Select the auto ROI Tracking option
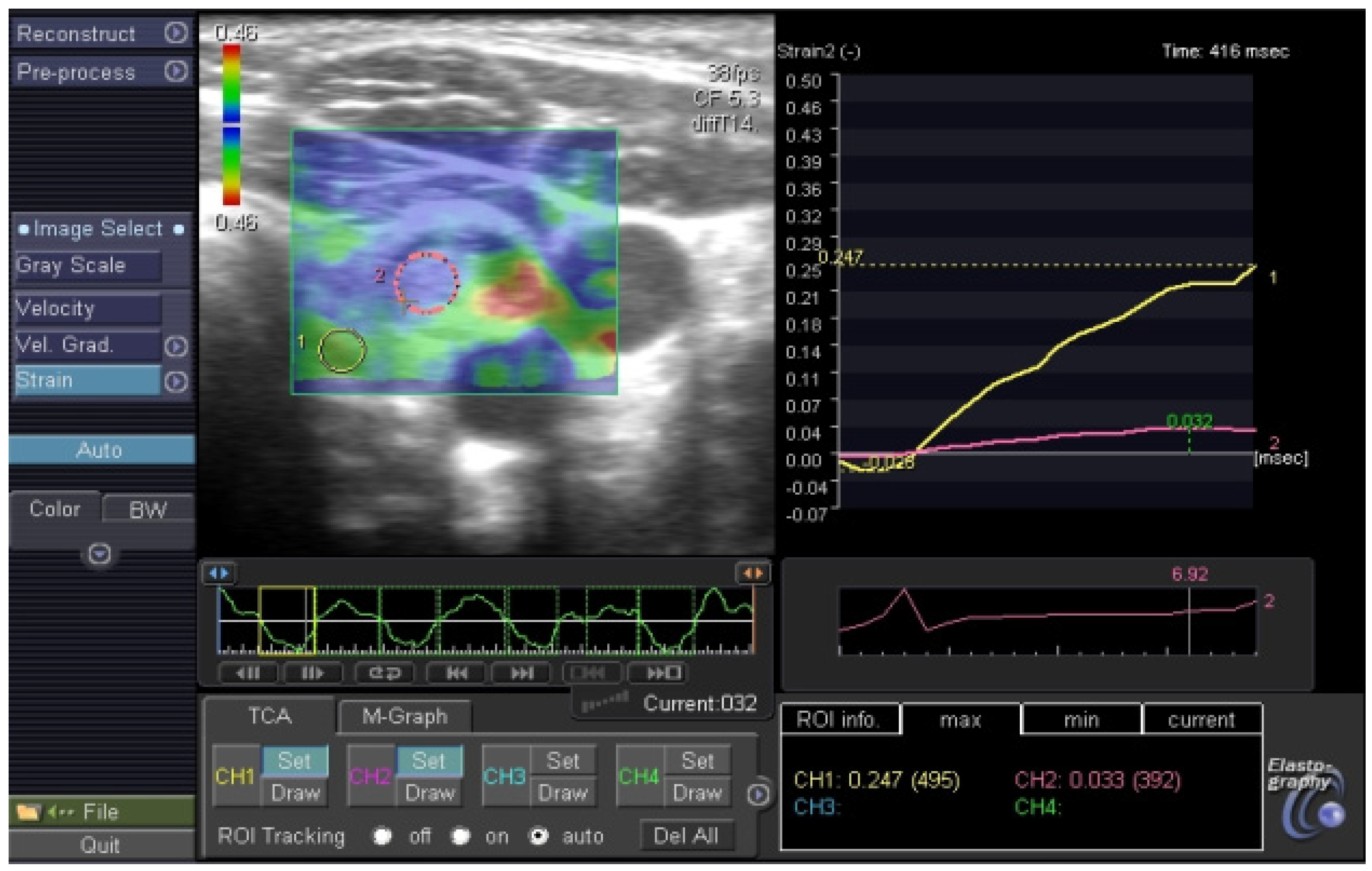The height and width of the screenshot is (871, 1372). click(538, 836)
